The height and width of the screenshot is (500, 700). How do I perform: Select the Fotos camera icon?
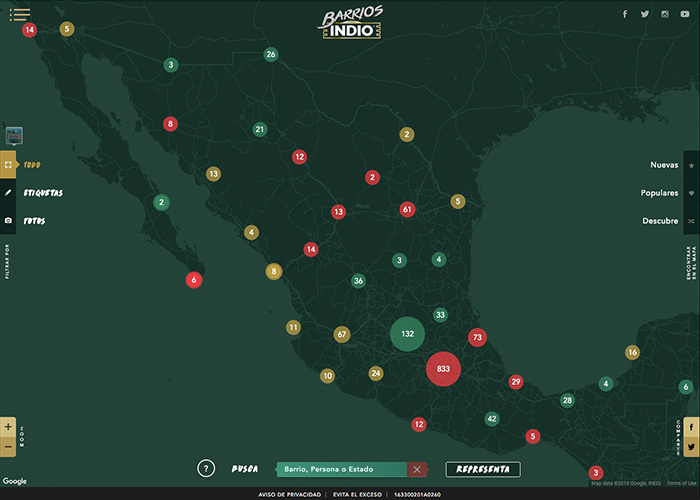[x=8, y=221]
